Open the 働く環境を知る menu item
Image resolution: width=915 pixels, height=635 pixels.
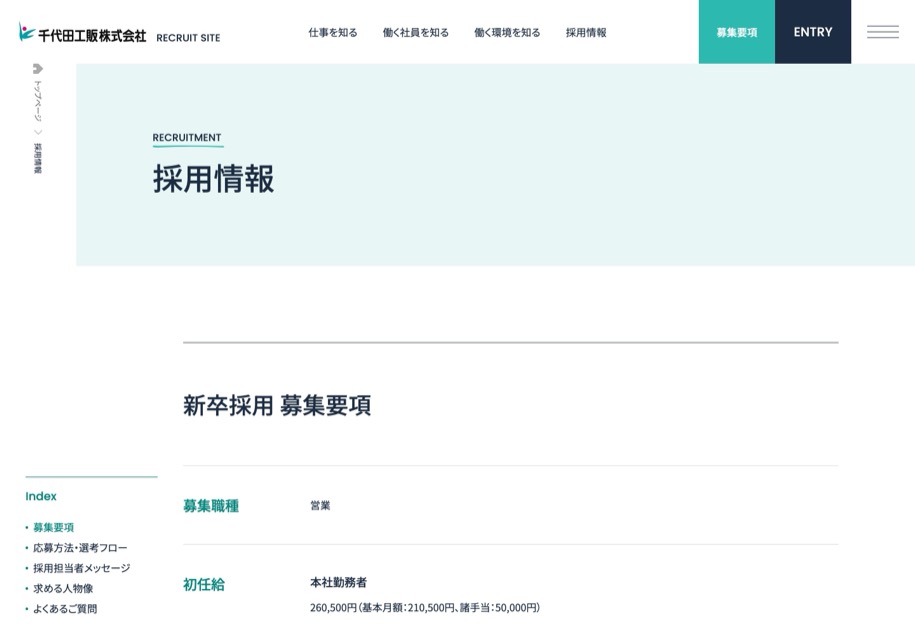point(507,33)
